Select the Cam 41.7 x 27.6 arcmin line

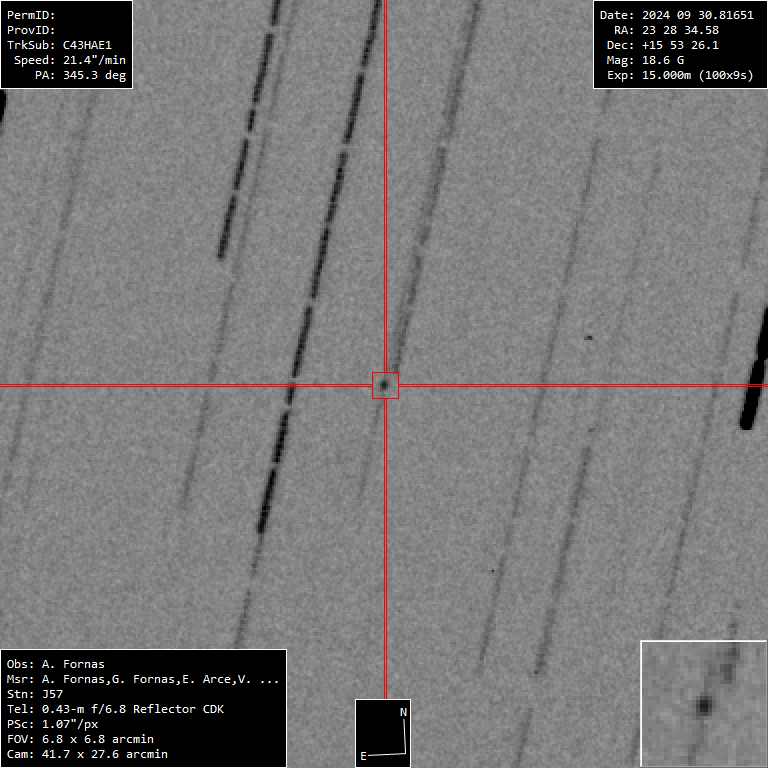(x=87, y=754)
